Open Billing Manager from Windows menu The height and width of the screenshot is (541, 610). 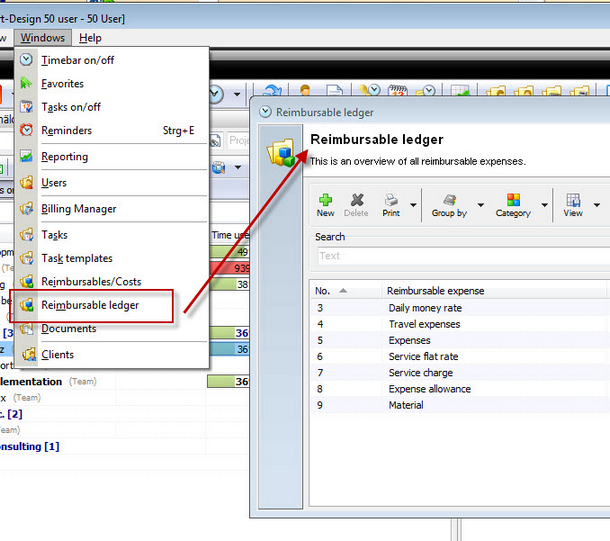[x=79, y=209]
